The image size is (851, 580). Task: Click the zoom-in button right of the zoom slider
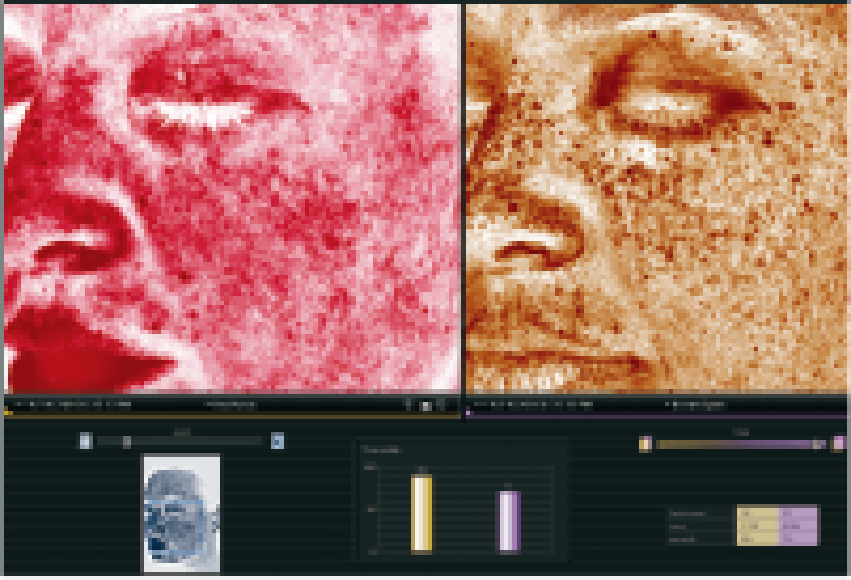point(277,441)
